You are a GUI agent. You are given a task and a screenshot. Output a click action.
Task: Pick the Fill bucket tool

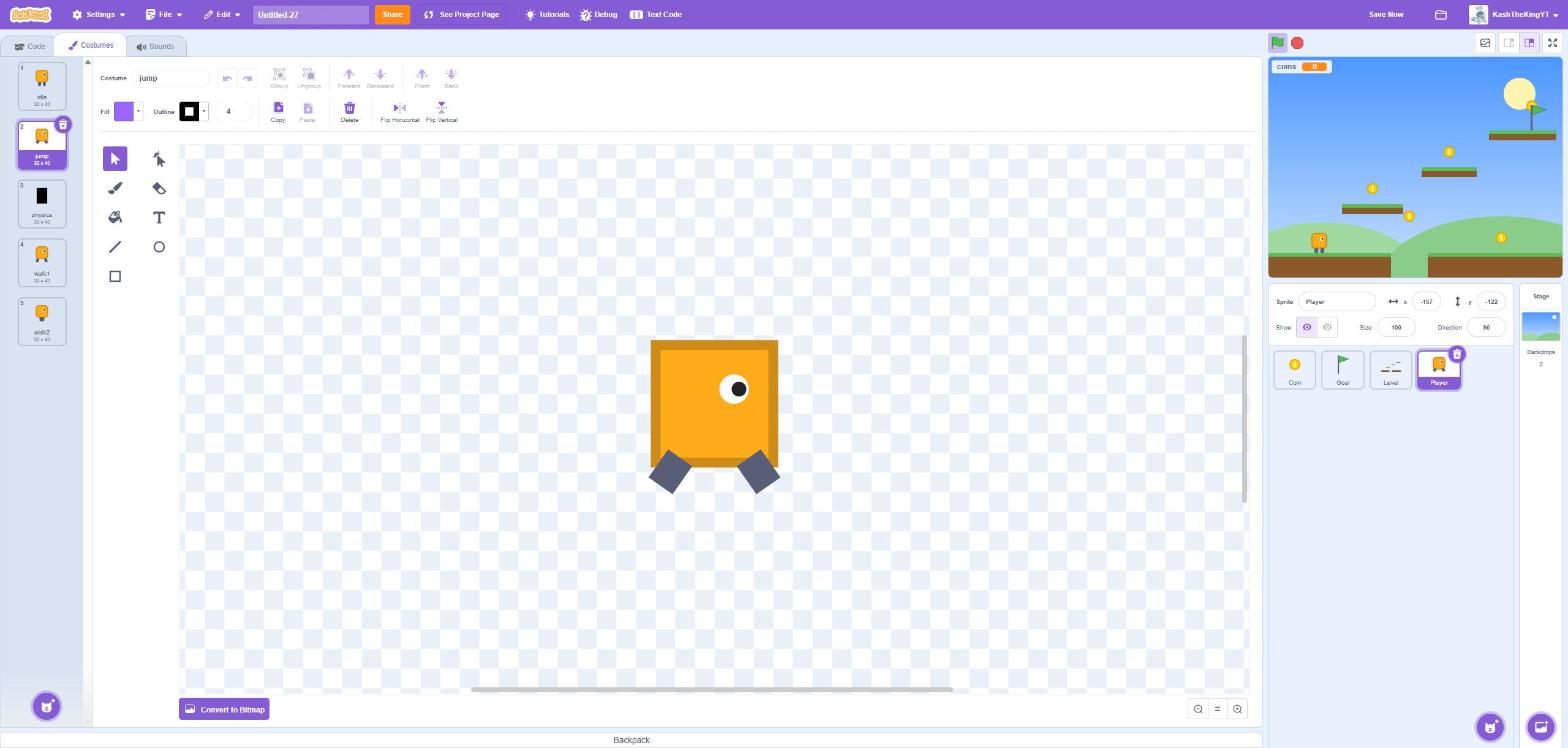pyautogui.click(x=115, y=217)
